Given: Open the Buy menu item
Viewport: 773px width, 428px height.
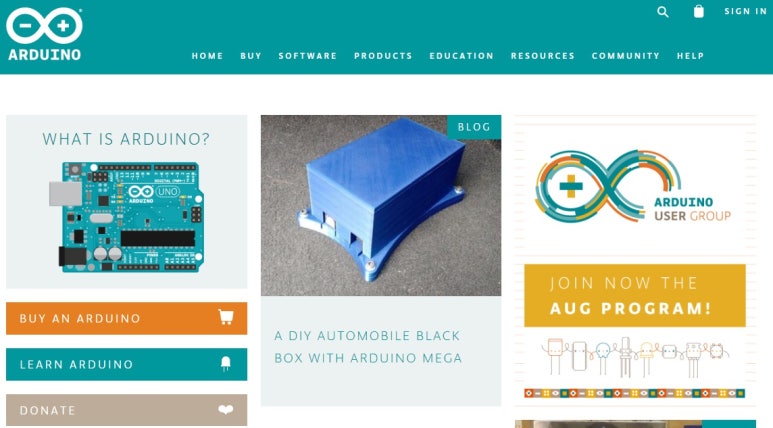Looking at the screenshot, I should coord(251,56).
